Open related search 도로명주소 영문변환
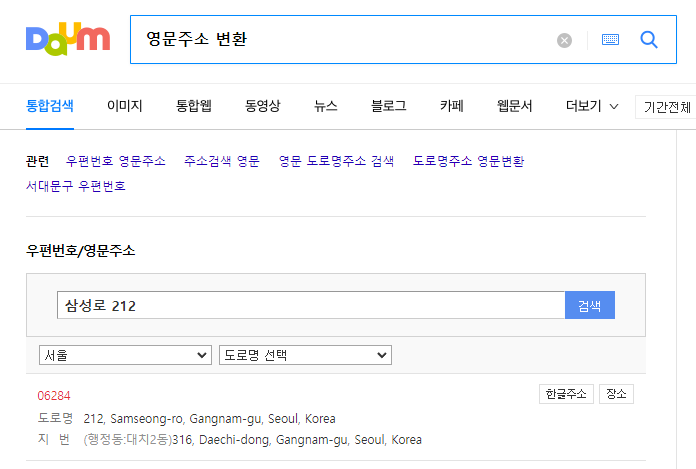Viewport: 696px width, 469px height. coord(468,161)
